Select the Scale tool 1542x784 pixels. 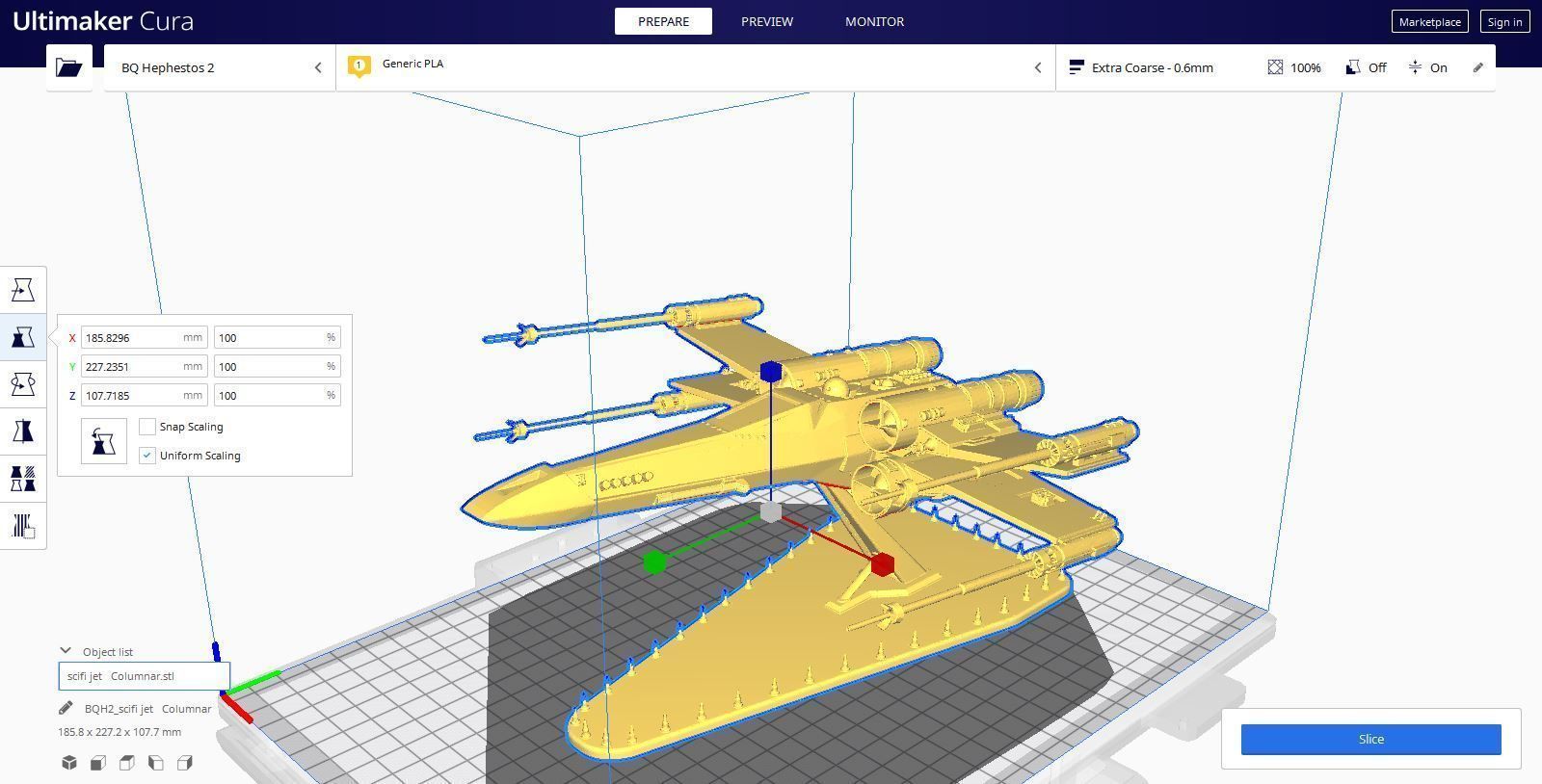(23, 337)
